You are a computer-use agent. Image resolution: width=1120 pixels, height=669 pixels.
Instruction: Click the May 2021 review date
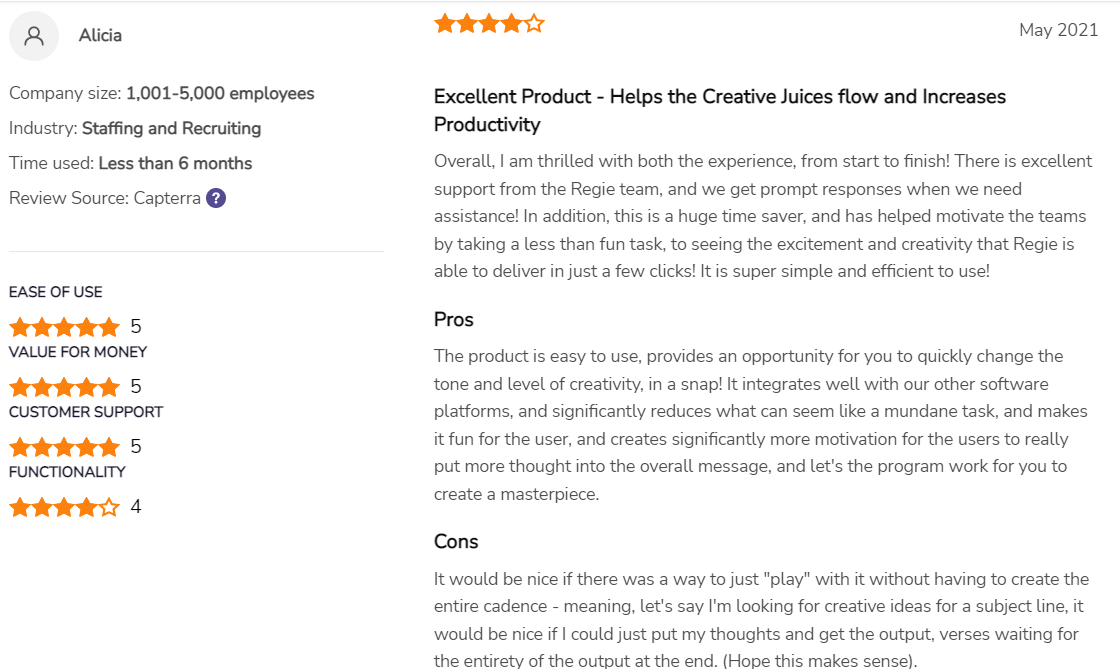1058,30
